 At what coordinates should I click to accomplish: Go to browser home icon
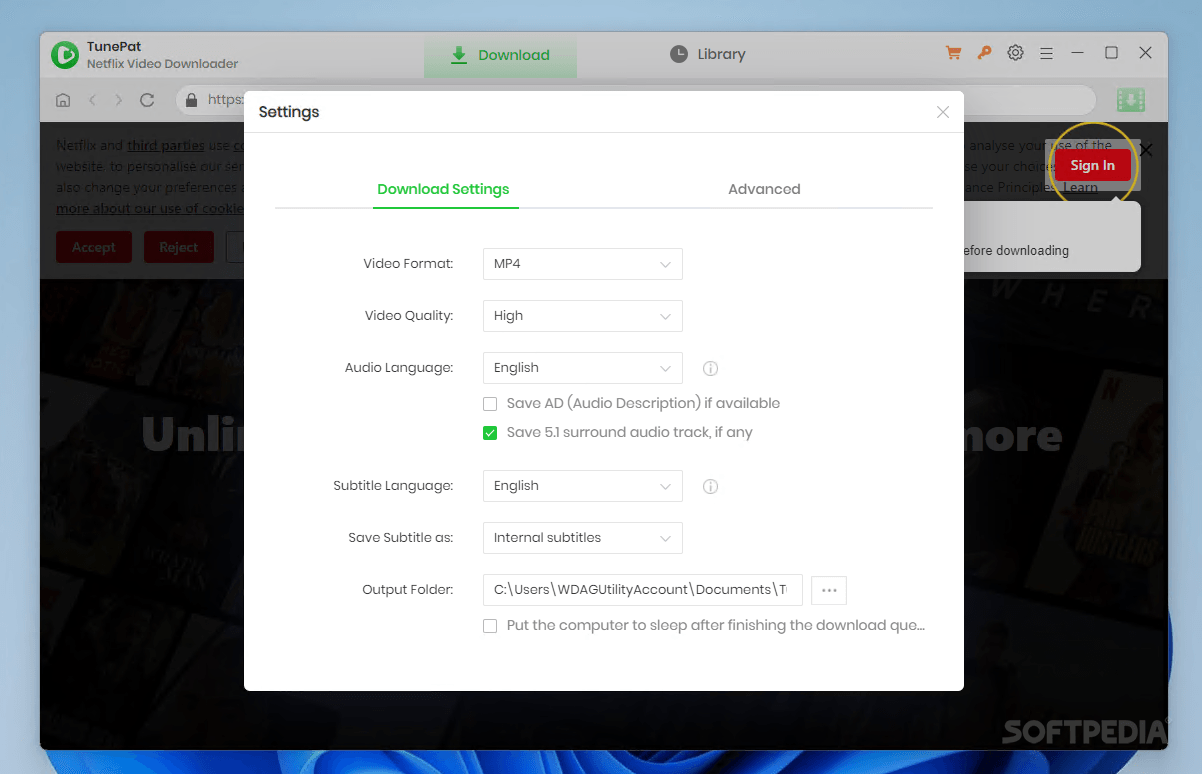click(63, 100)
